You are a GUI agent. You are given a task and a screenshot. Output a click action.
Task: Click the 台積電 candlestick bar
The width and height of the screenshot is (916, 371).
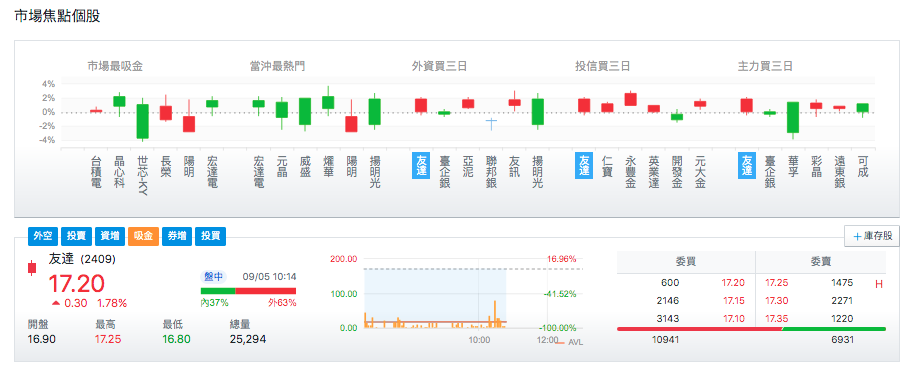(x=96, y=110)
